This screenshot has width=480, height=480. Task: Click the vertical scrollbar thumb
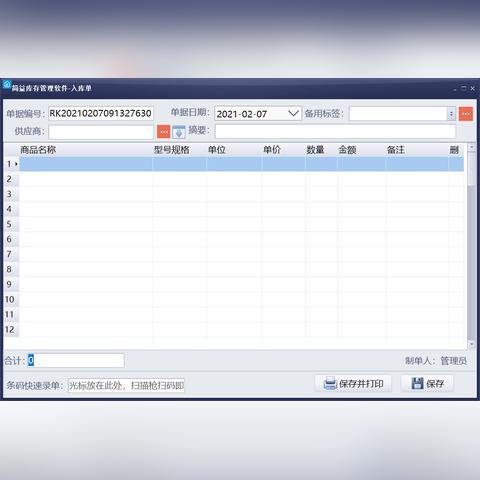click(471, 169)
